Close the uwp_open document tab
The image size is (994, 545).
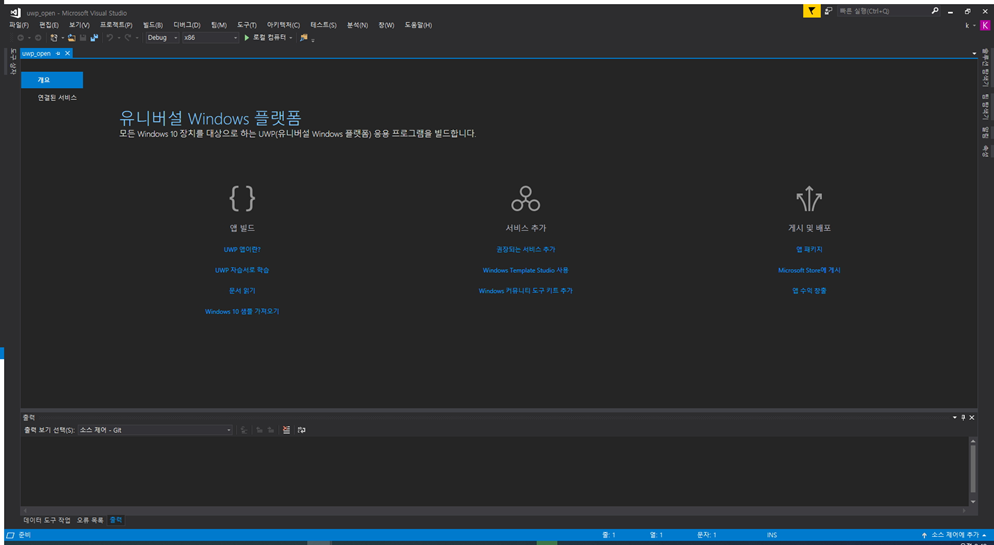click(67, 53)
